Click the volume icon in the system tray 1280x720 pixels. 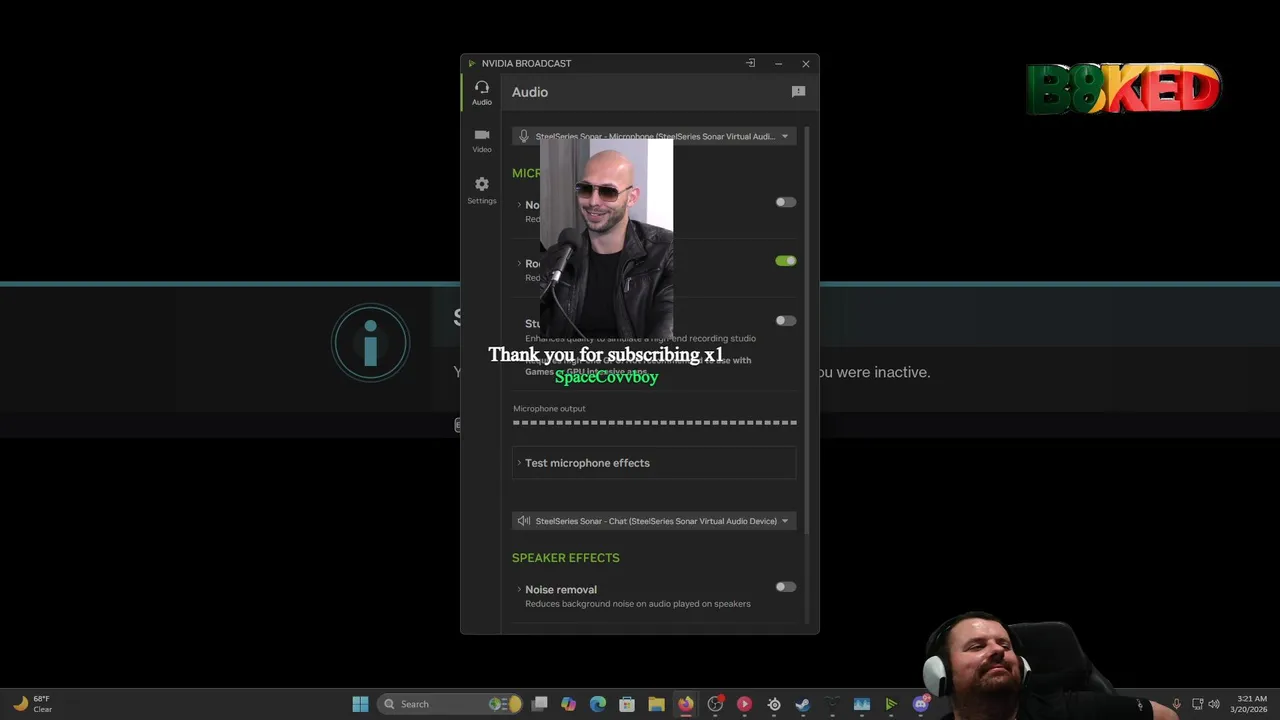pyautogui.click(x=1214, y=704)
